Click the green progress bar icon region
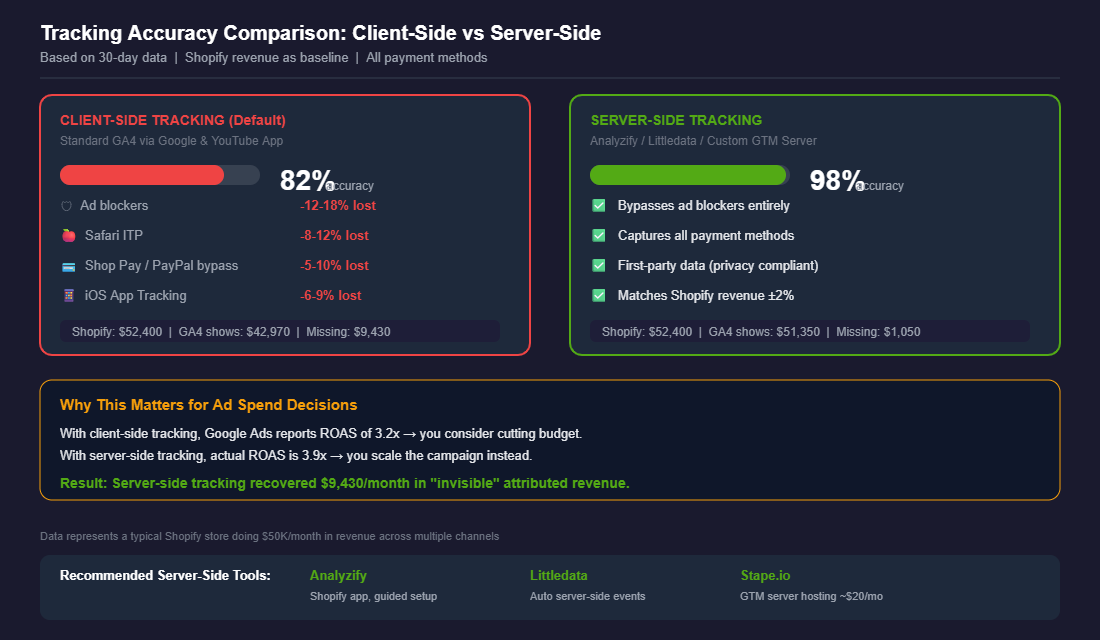The width and height of the screenshot is (1100, 640). [x=688, y=174]
